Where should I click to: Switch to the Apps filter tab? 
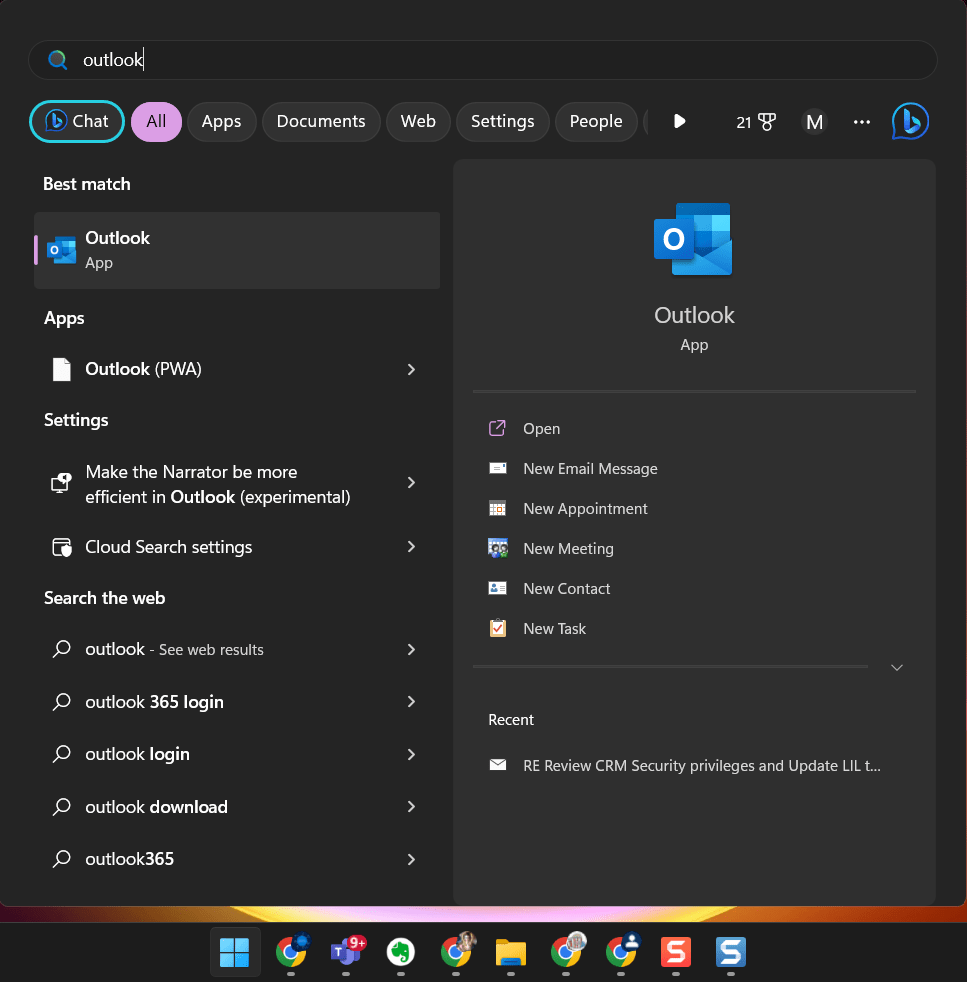tap(221, 121)
